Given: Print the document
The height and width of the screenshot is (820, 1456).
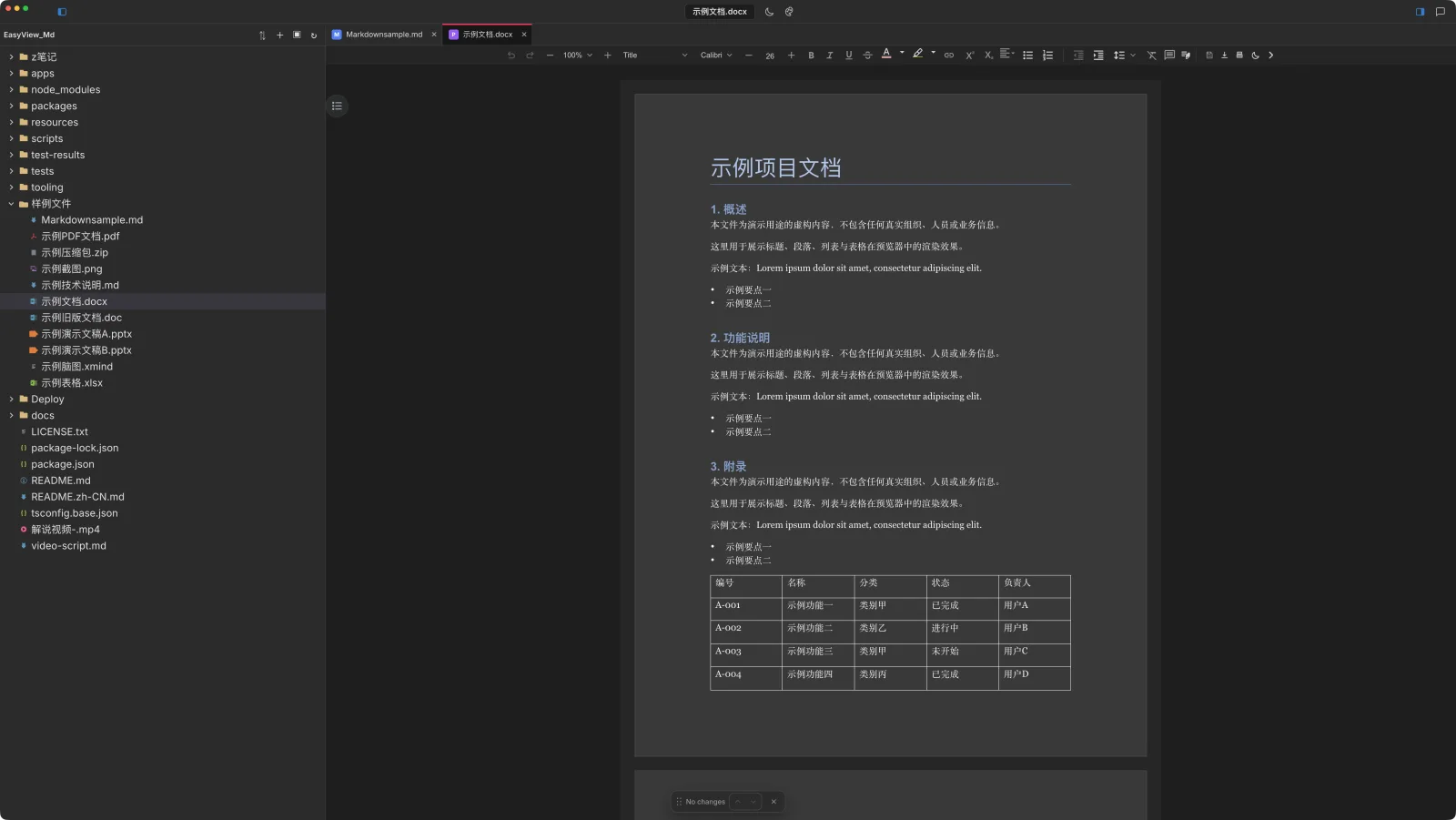Looking at the screenshot, I should point(1239,56).
